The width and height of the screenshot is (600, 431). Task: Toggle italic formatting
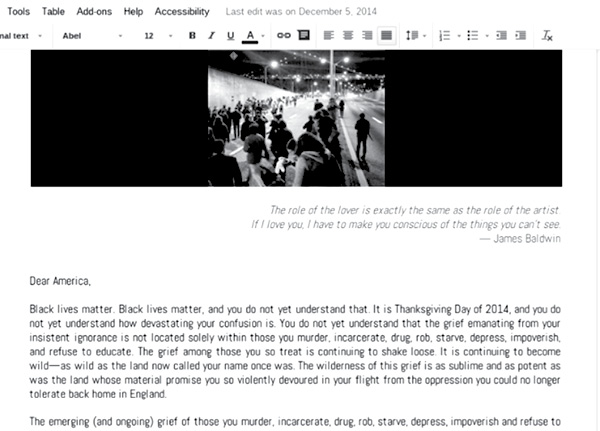211,36
